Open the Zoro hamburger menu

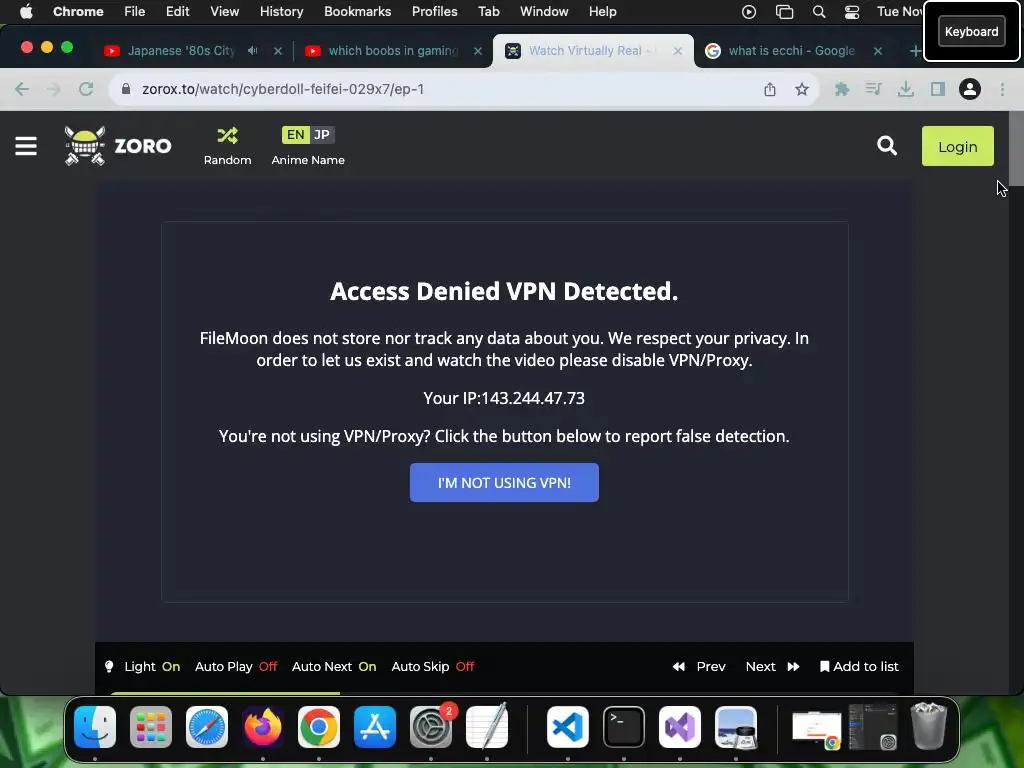pos(26,146)
